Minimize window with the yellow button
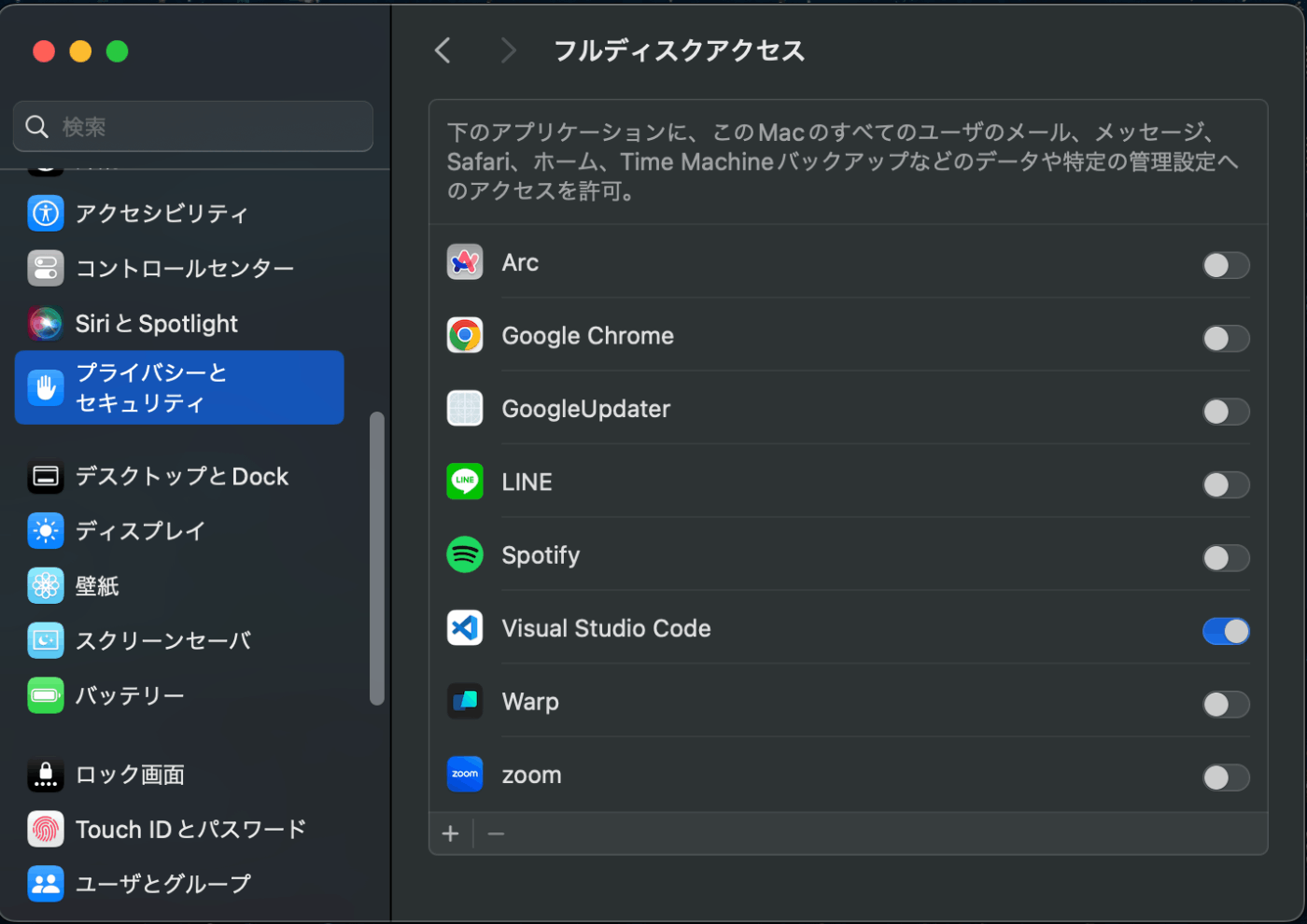Image resolution: width=1307 pixels, height=924 pixels. (x=80, y=51)
